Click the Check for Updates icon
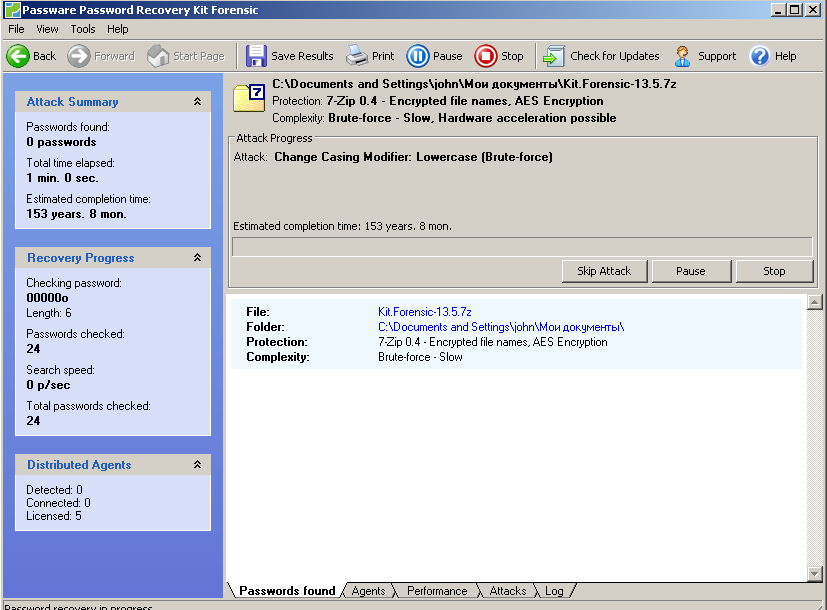The image size is (827, 610). (554, 56)
